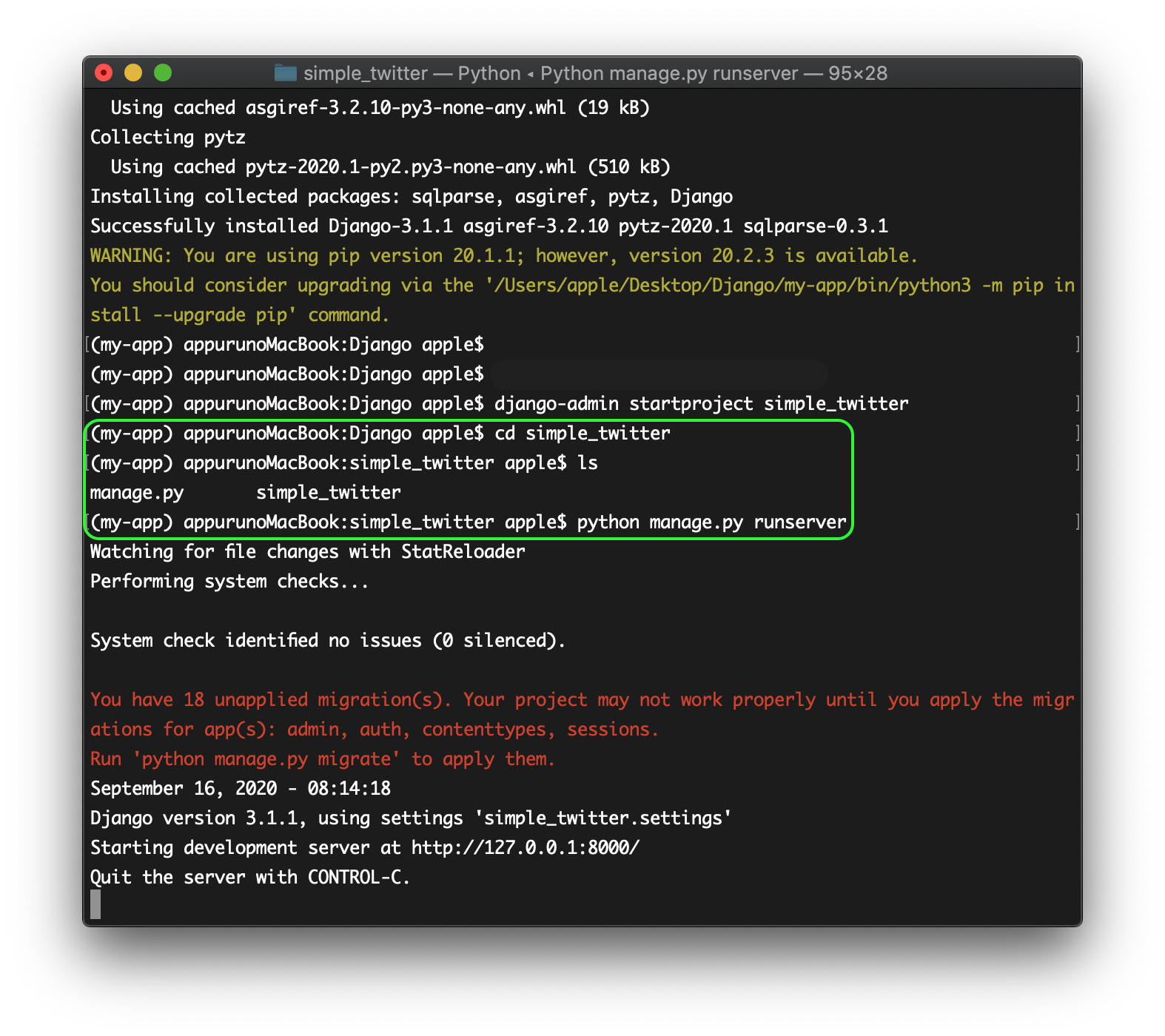Click the red 'You have 18 unapplied migration(s)' line
This screenshot has width=1165, height=1036.
pos(582,700)
